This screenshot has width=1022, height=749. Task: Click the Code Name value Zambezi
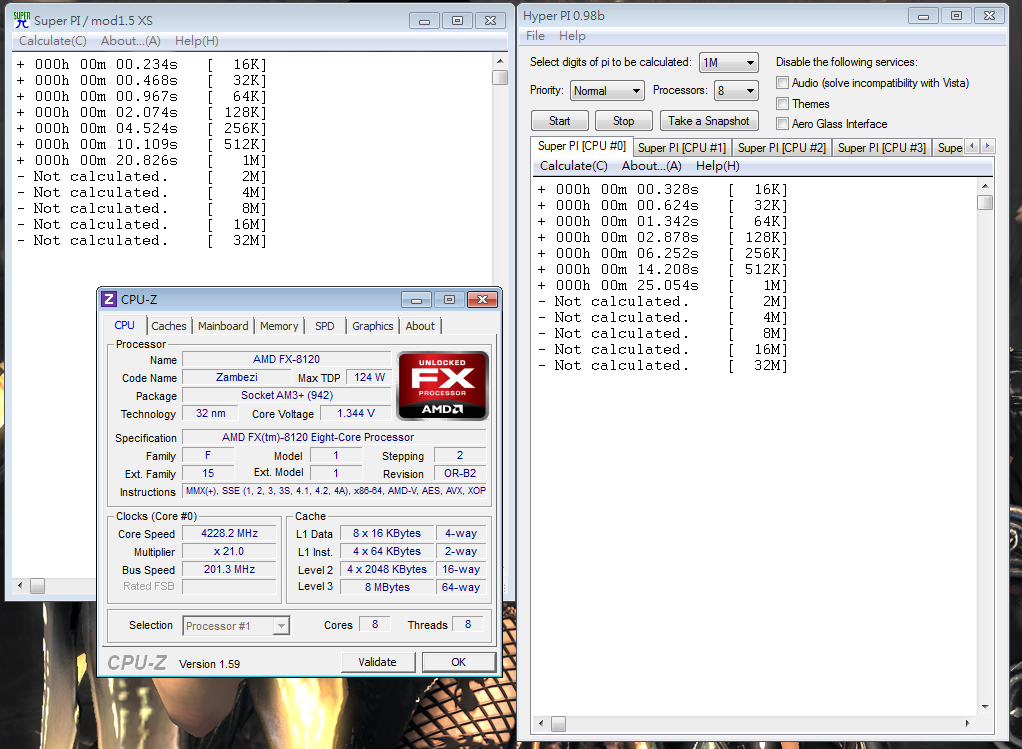coord(237,377)
